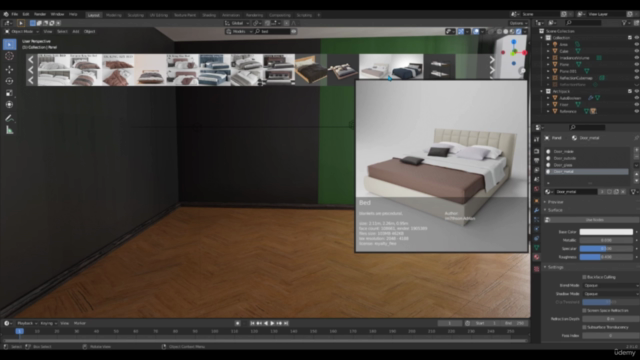Hide the IrradianceVolume in outliner
This screenshot has height=360, width=640.
636,58
